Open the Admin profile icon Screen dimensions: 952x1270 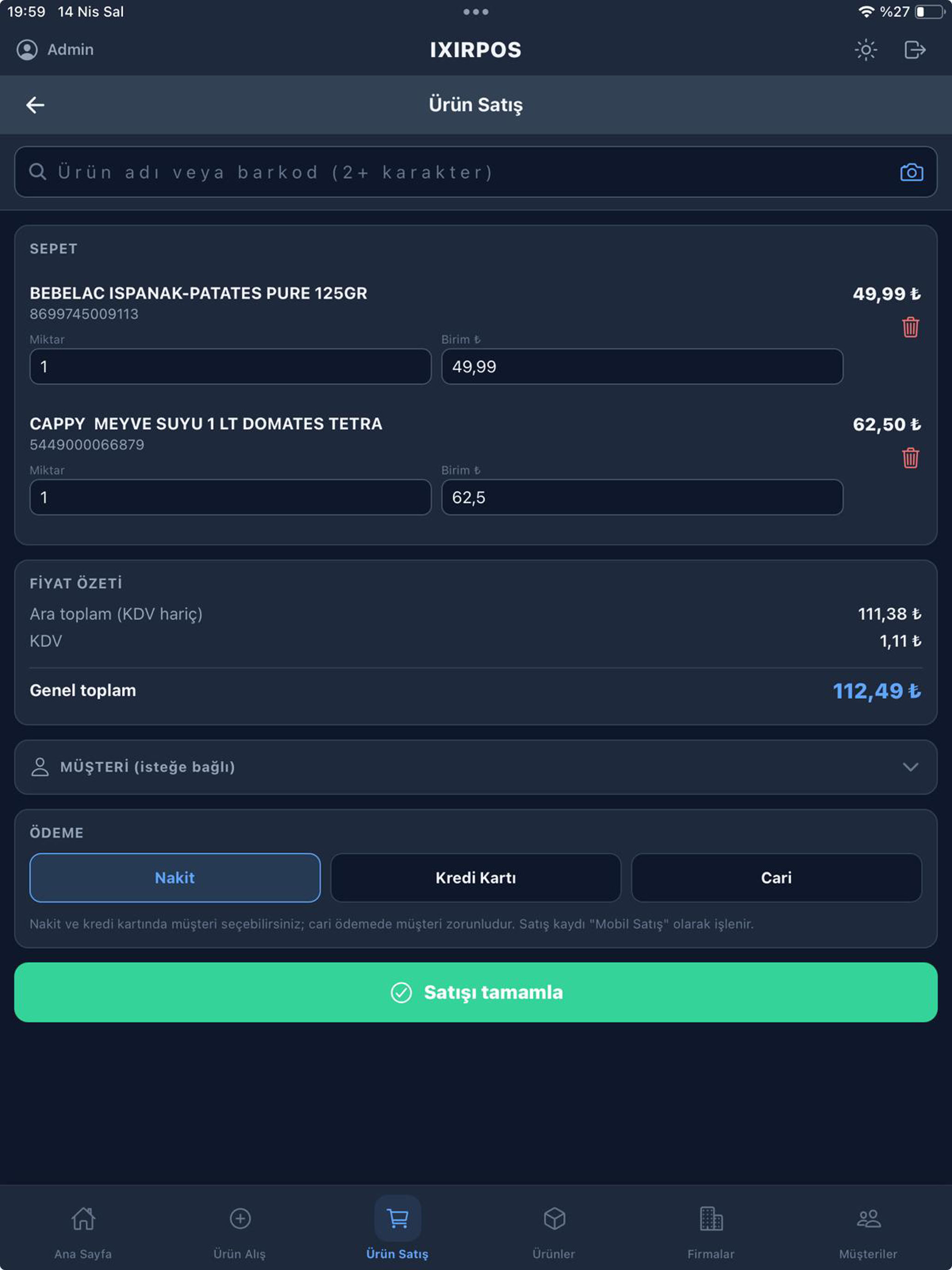27,50
